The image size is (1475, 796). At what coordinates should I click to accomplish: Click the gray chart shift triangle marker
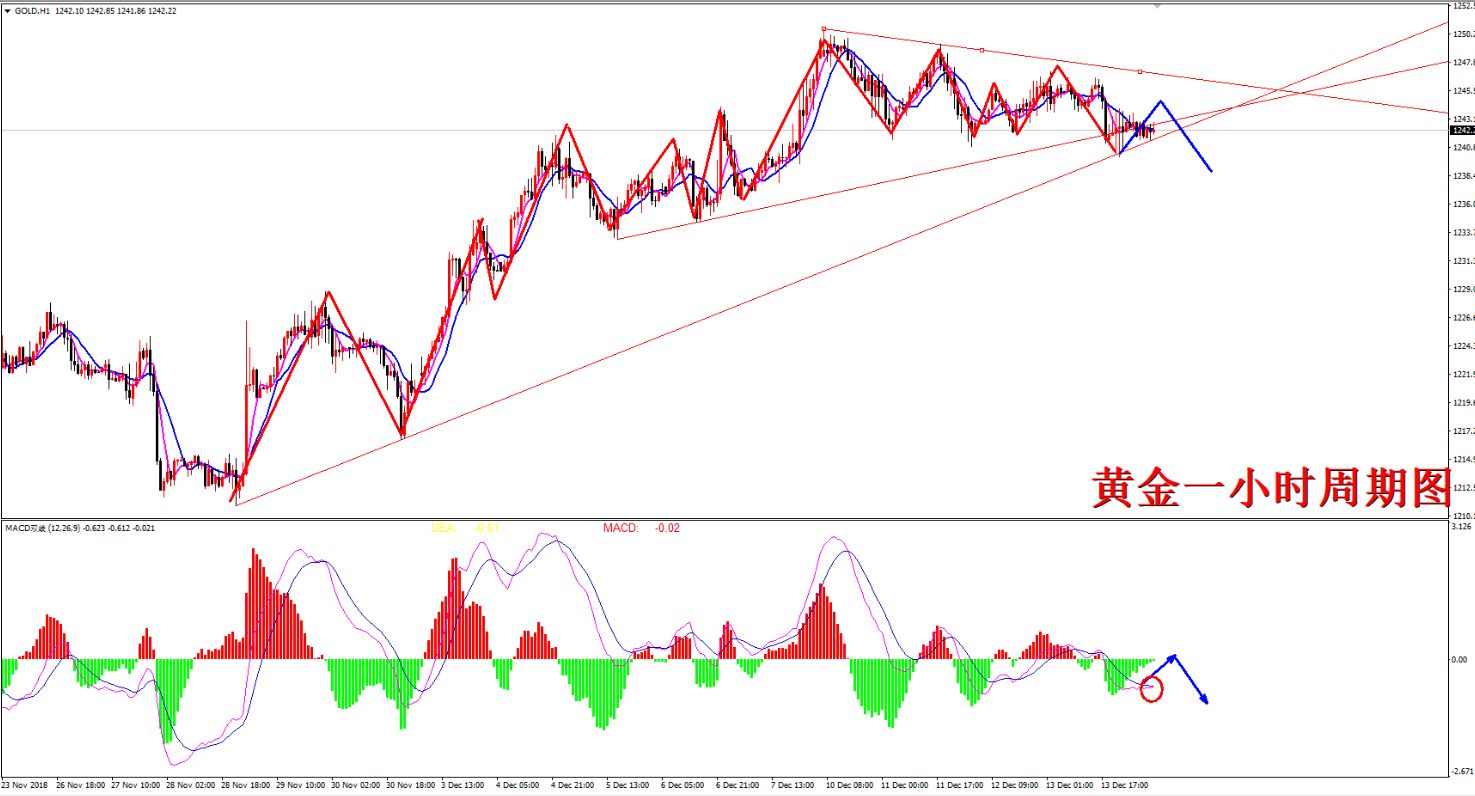coord(1157,5)
